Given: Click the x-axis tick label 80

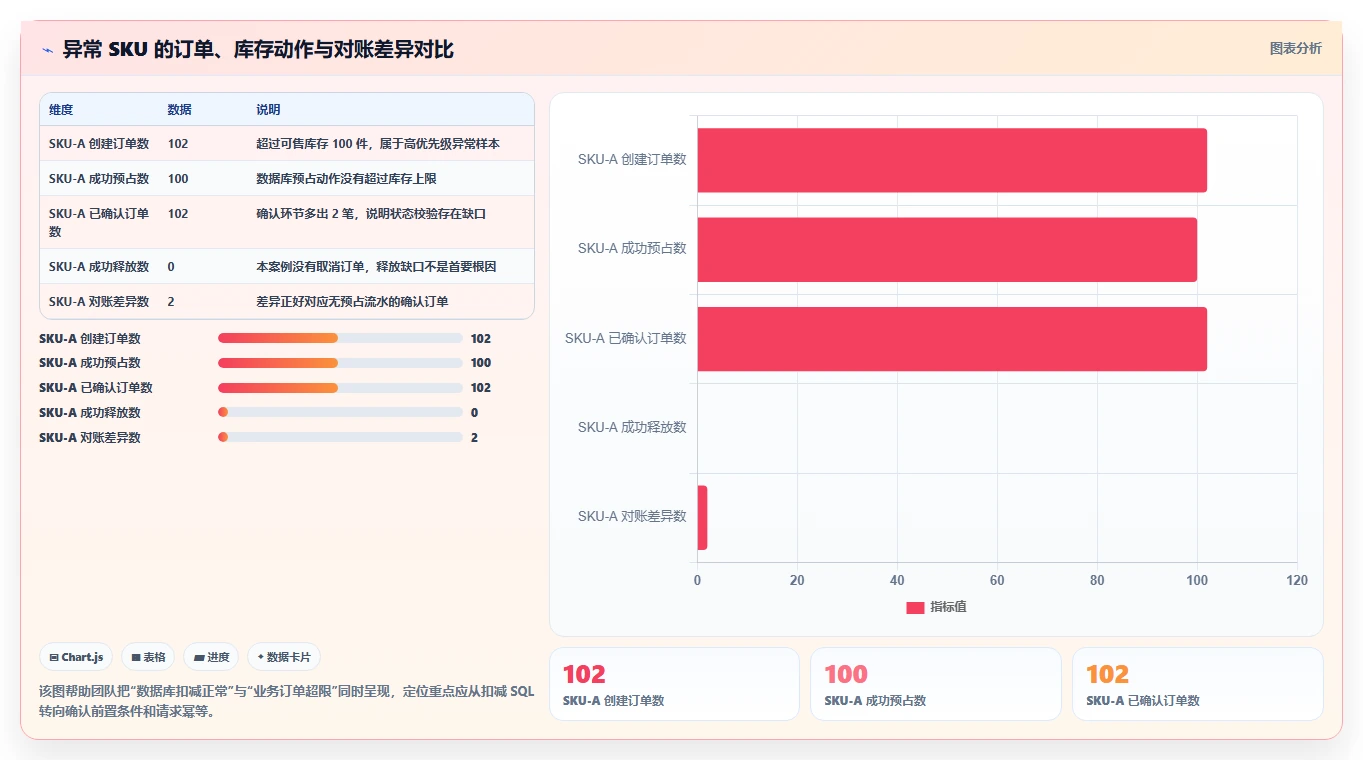Looking at the screenshot, I should (x=1097, y=580).
